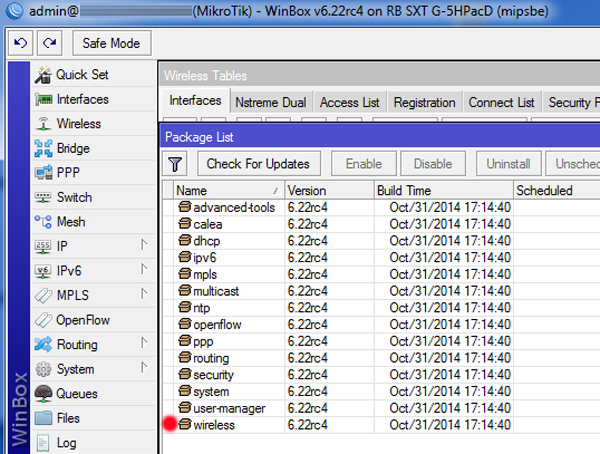The width and height of the screenshot is (600, 454).
Task: Open Interfaces in sidebar menu
Action: 94,100
